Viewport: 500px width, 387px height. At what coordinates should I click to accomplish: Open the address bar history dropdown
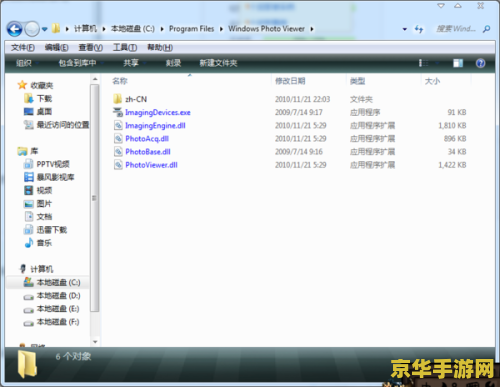[x=405, y=29]
